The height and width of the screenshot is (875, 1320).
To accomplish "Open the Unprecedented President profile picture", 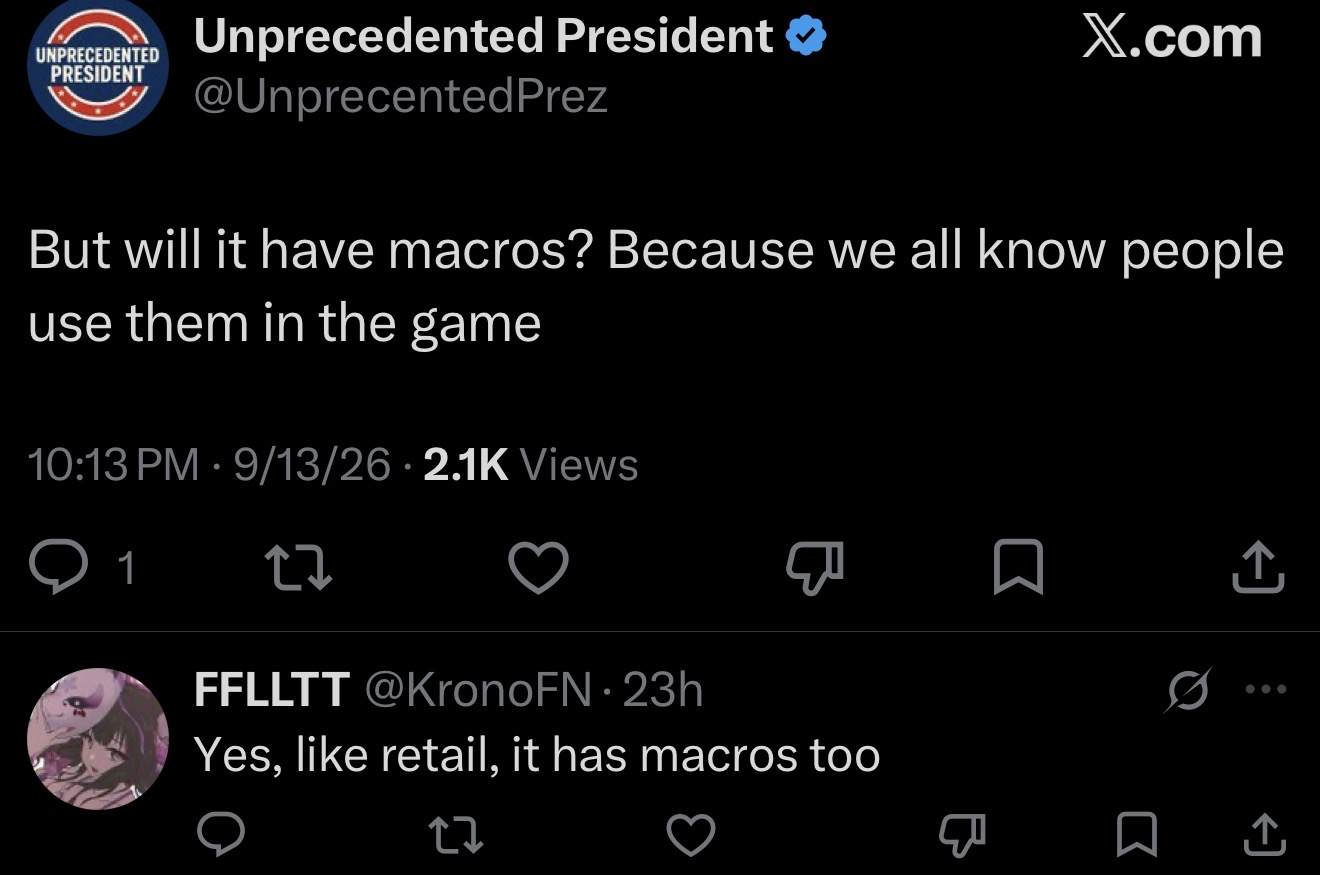I will click(x=98, y=68).
